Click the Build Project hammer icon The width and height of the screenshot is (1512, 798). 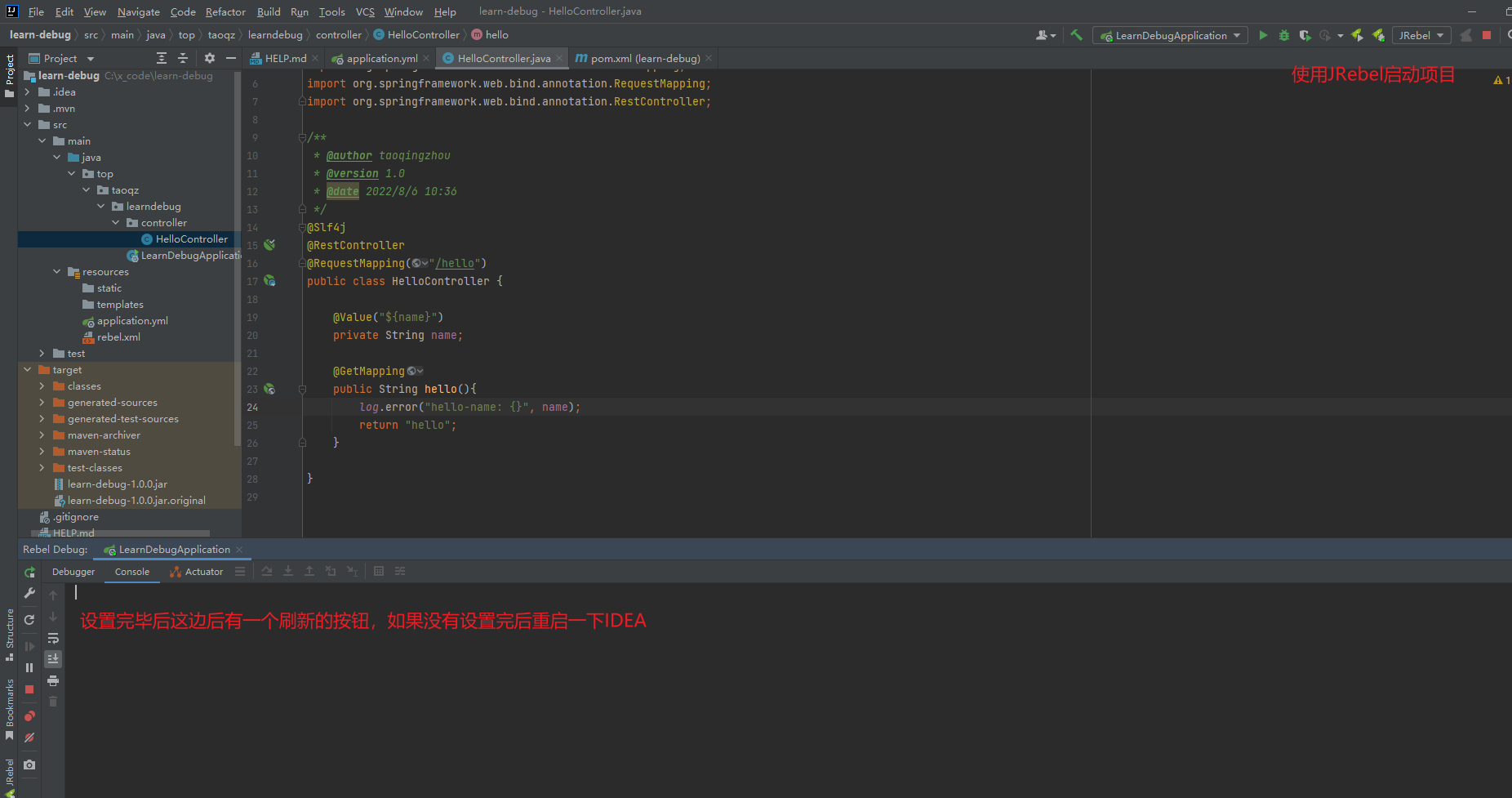point(1076,35)
